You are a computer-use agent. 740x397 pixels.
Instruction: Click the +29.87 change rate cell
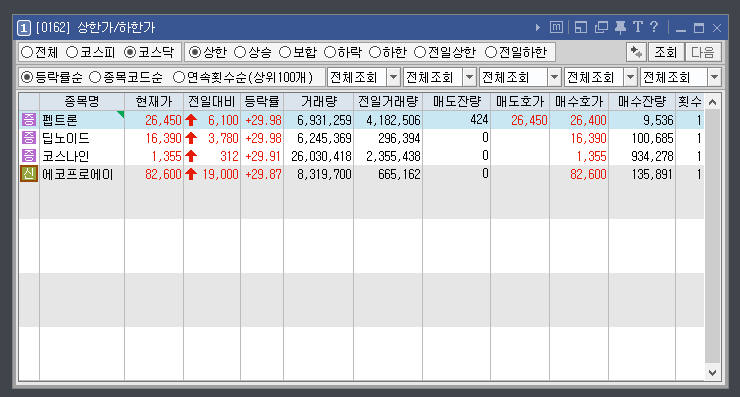(x=263, y=174)
